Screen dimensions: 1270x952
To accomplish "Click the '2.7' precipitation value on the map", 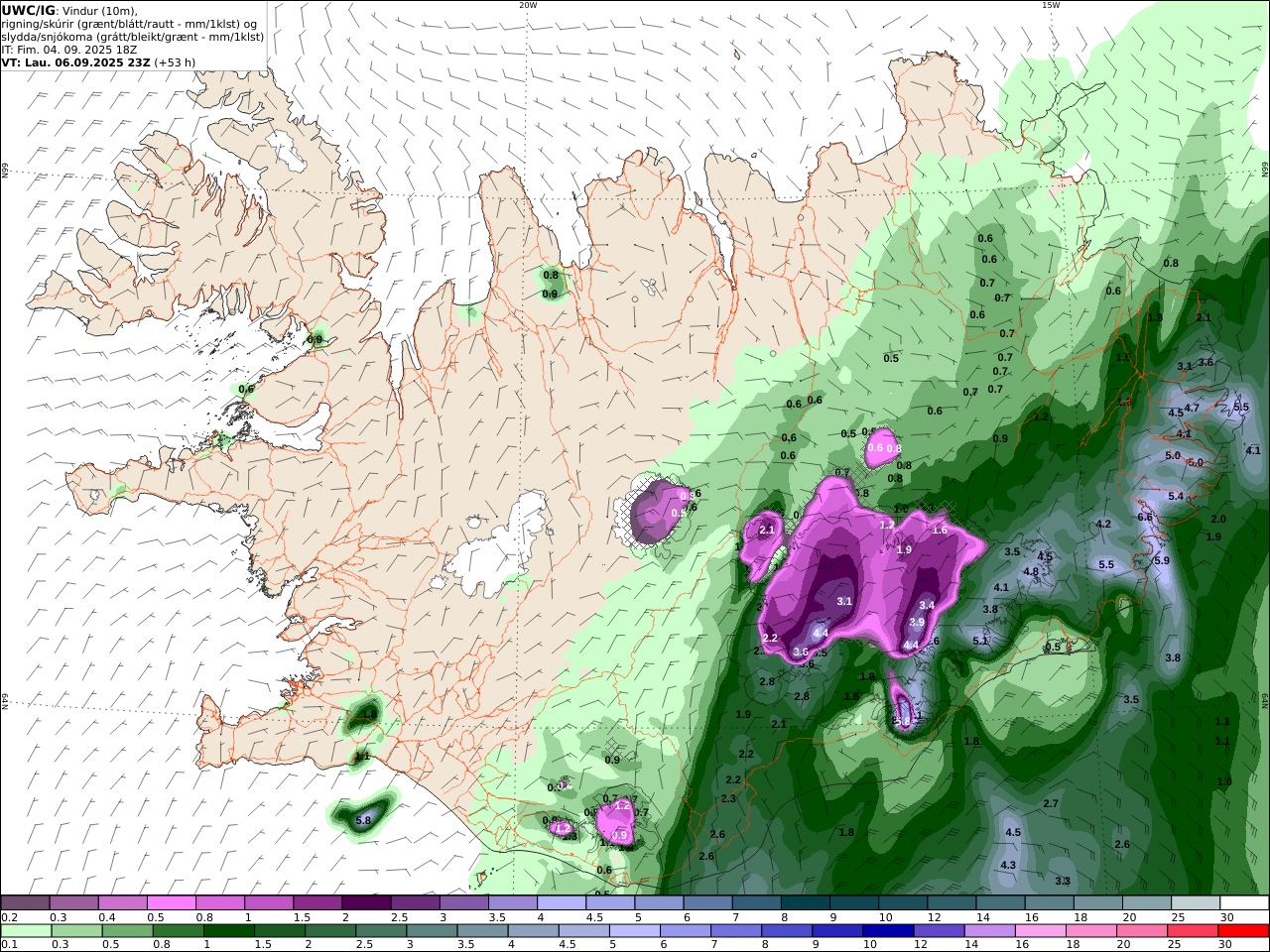I will click(1051, 803).
